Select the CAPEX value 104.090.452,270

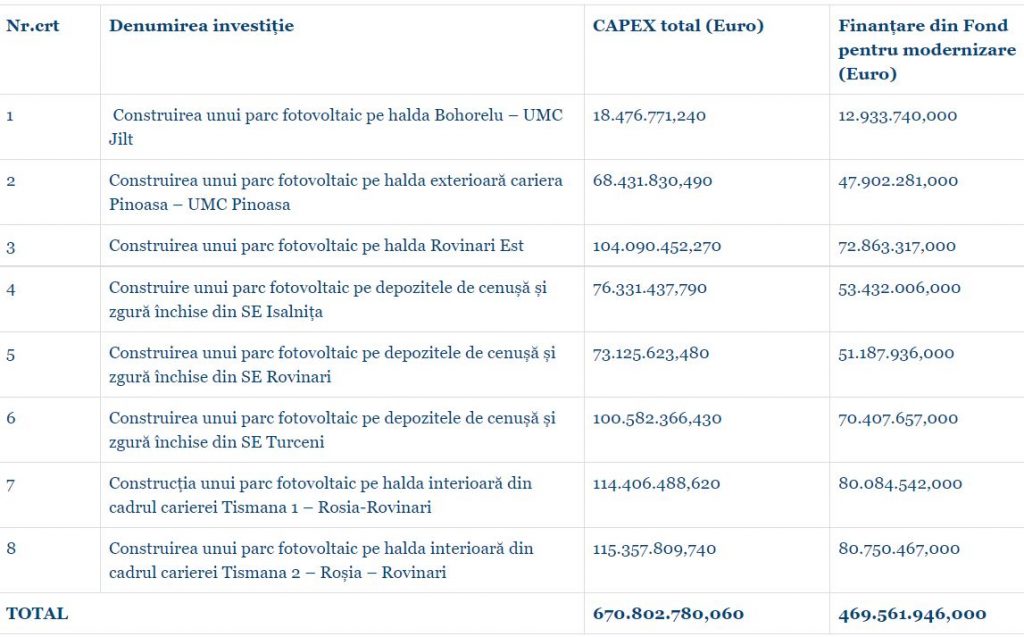(x=657, y=246)
